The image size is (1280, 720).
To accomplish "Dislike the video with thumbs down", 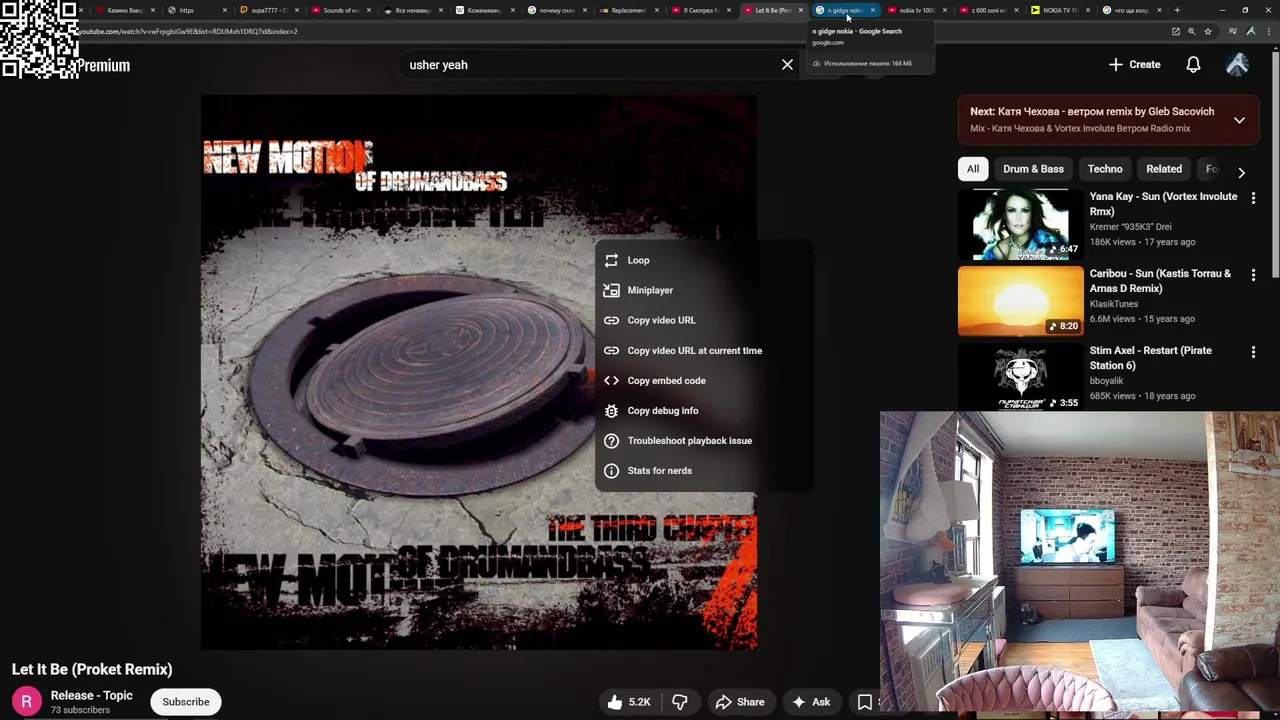I will point(680,702).
